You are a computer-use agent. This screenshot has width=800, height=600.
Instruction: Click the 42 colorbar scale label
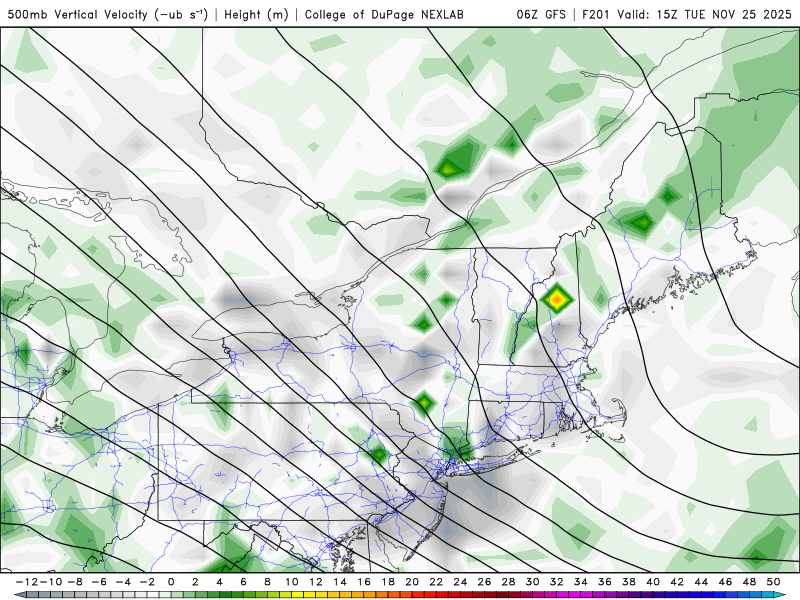point(677,582)
